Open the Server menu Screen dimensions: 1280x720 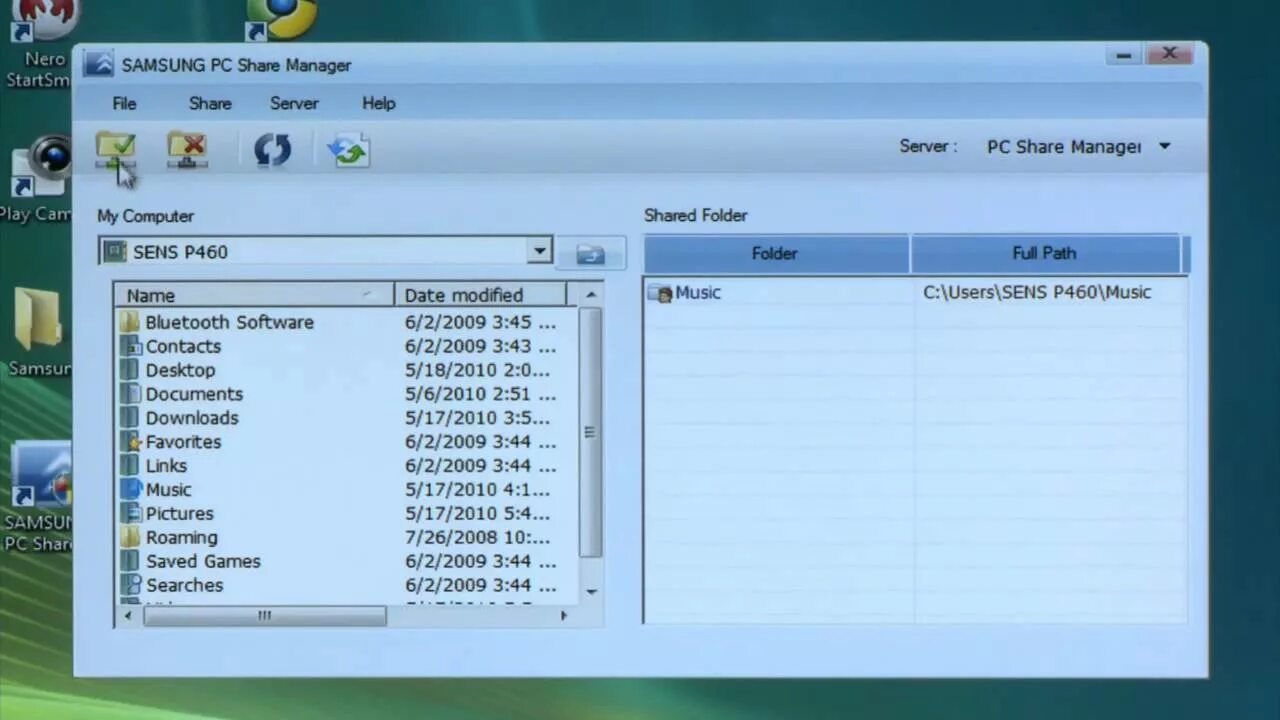(x=294, y=103)
